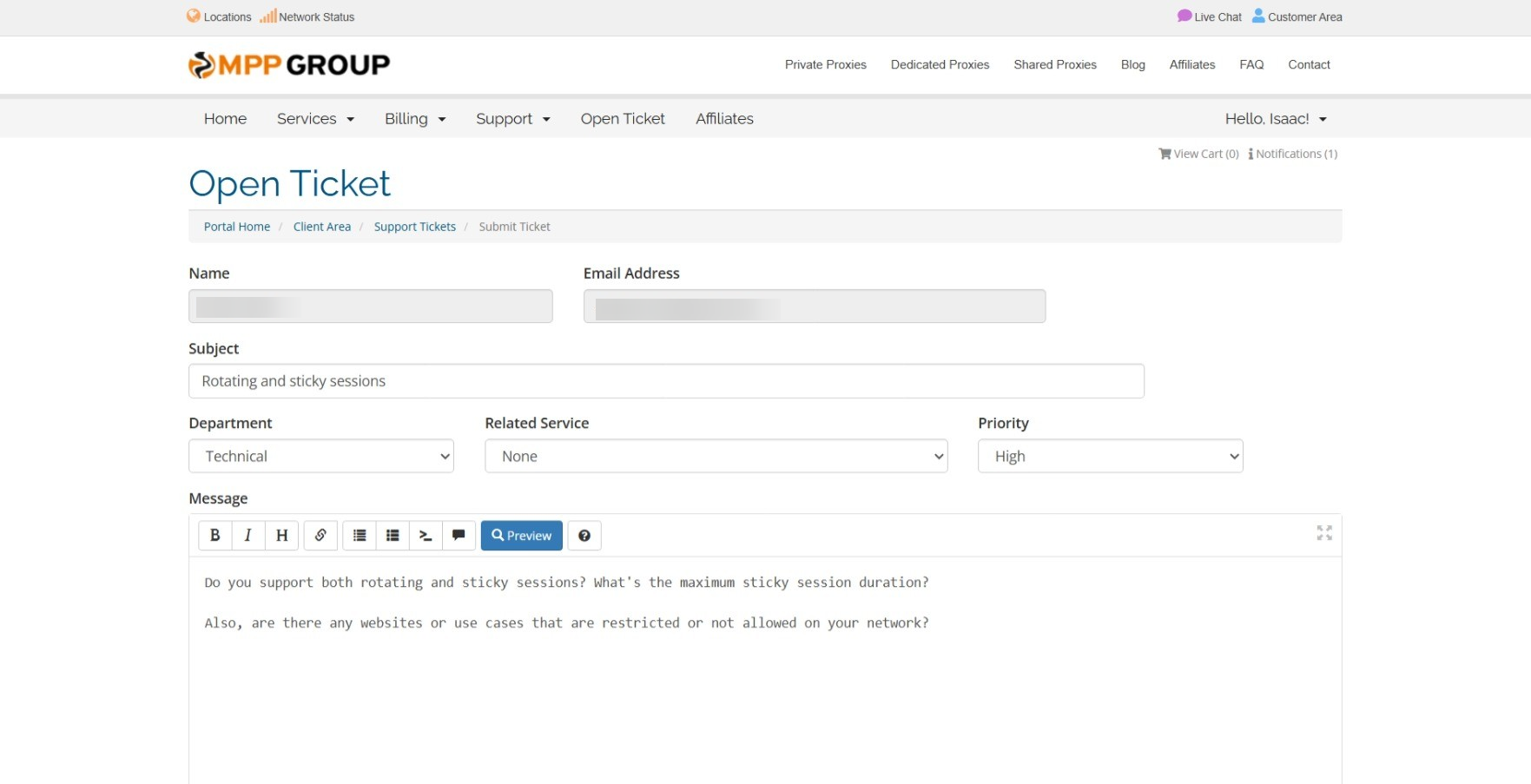Click the Name input field
The image size is (1531, 784).
(x=371, y=306)
